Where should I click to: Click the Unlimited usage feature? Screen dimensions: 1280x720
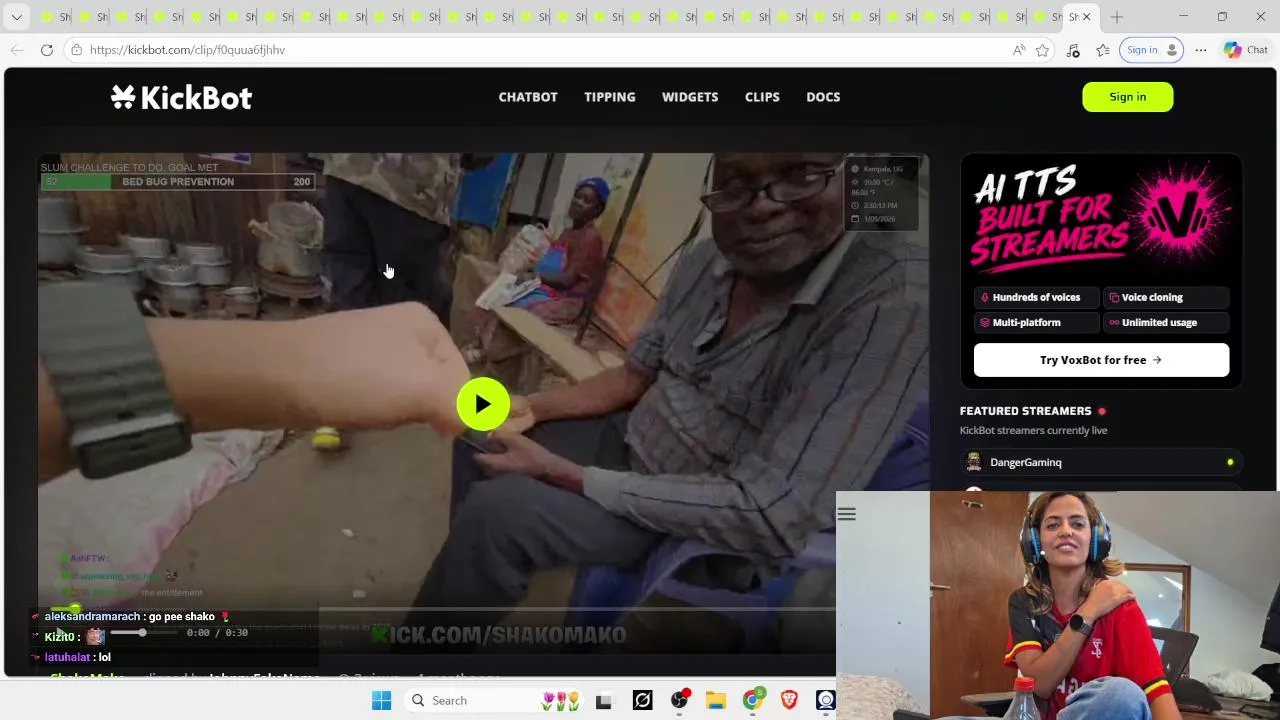1166,322
